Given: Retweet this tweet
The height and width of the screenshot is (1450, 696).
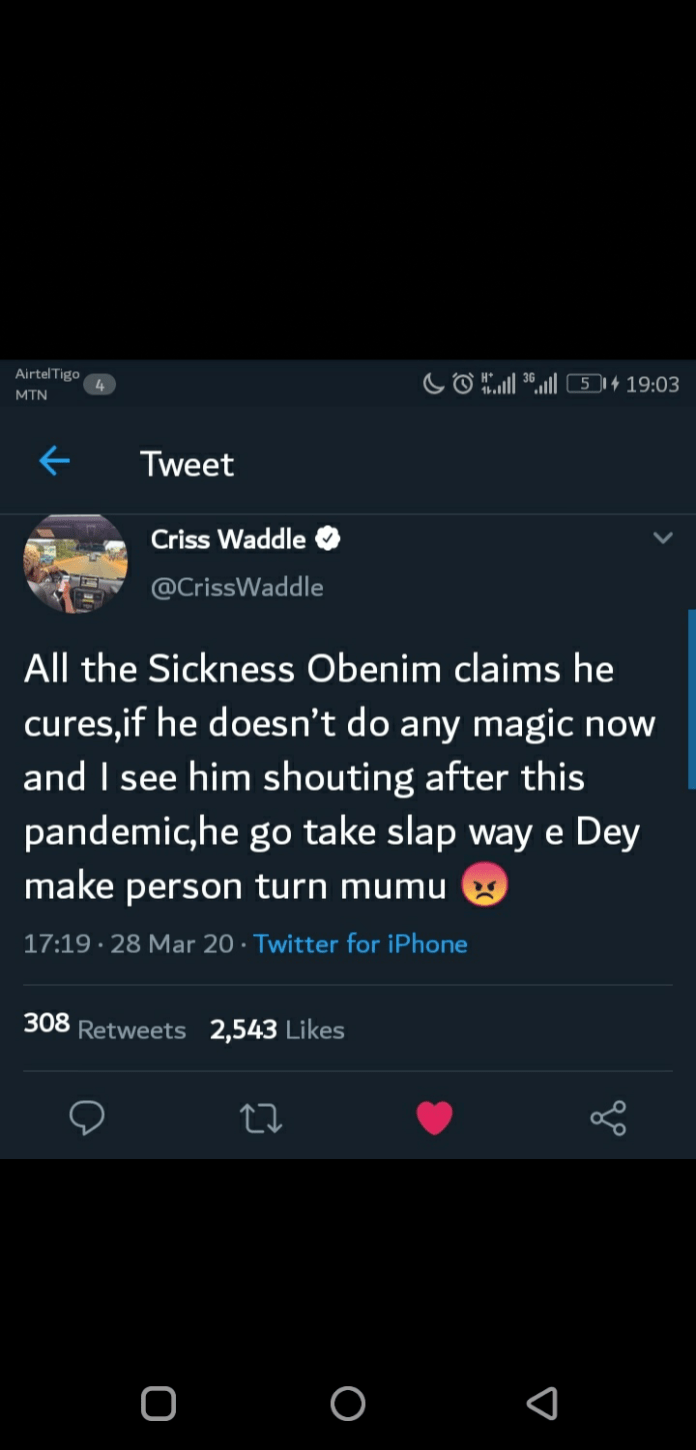Looking at the screenshot, I should point(261,1118).
